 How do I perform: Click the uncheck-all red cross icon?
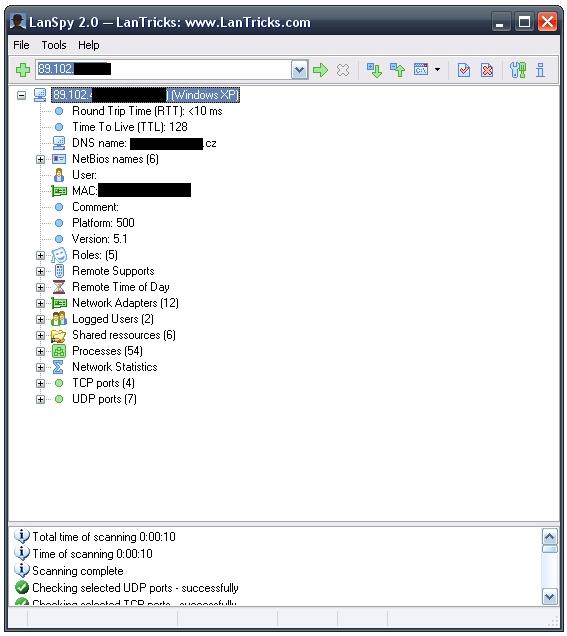487,70
